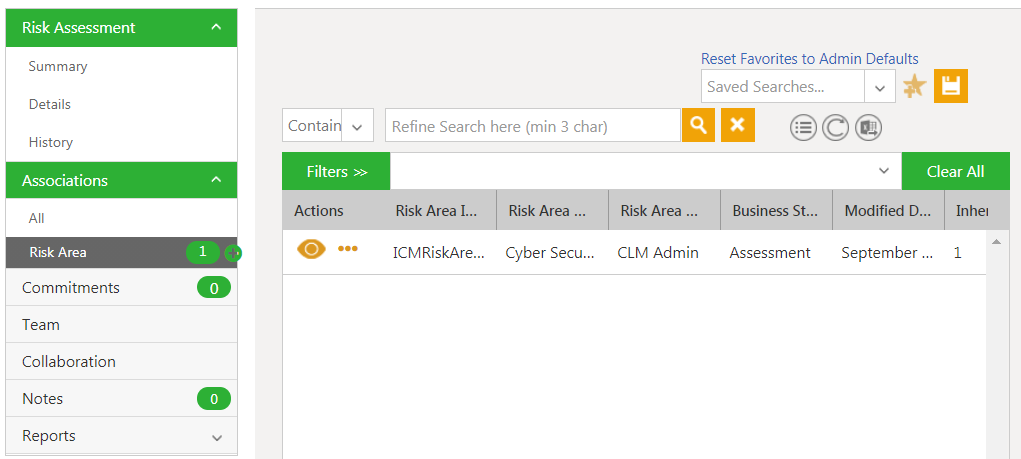Viewport: 1021px width, 459px height.
Task: Save the search with the floppy disk icon
Action: pyautogui.click(x=950, y=87)
